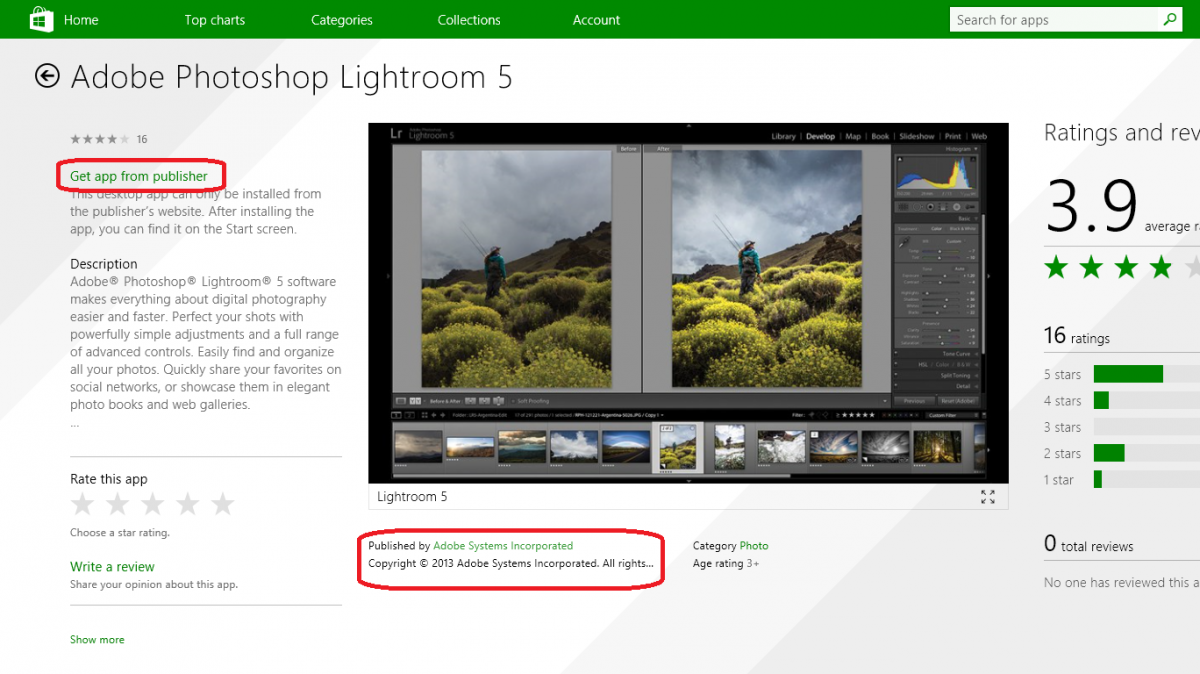Rate the app four stars
Image resolution: width=1200 pixels, height=674 pixels.
click(x=188, y=504)
